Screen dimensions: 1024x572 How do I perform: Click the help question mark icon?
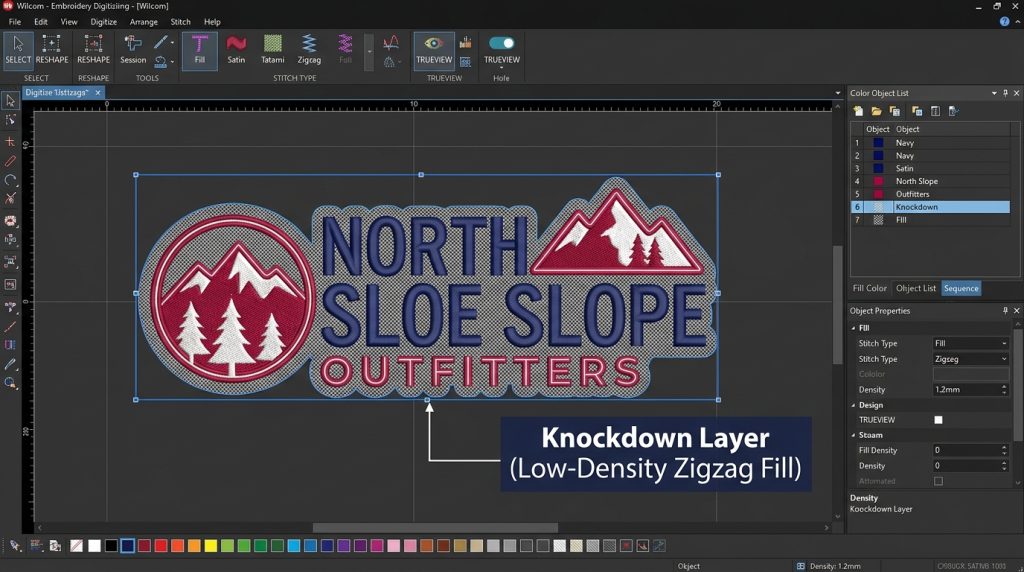coord(1004,22)
